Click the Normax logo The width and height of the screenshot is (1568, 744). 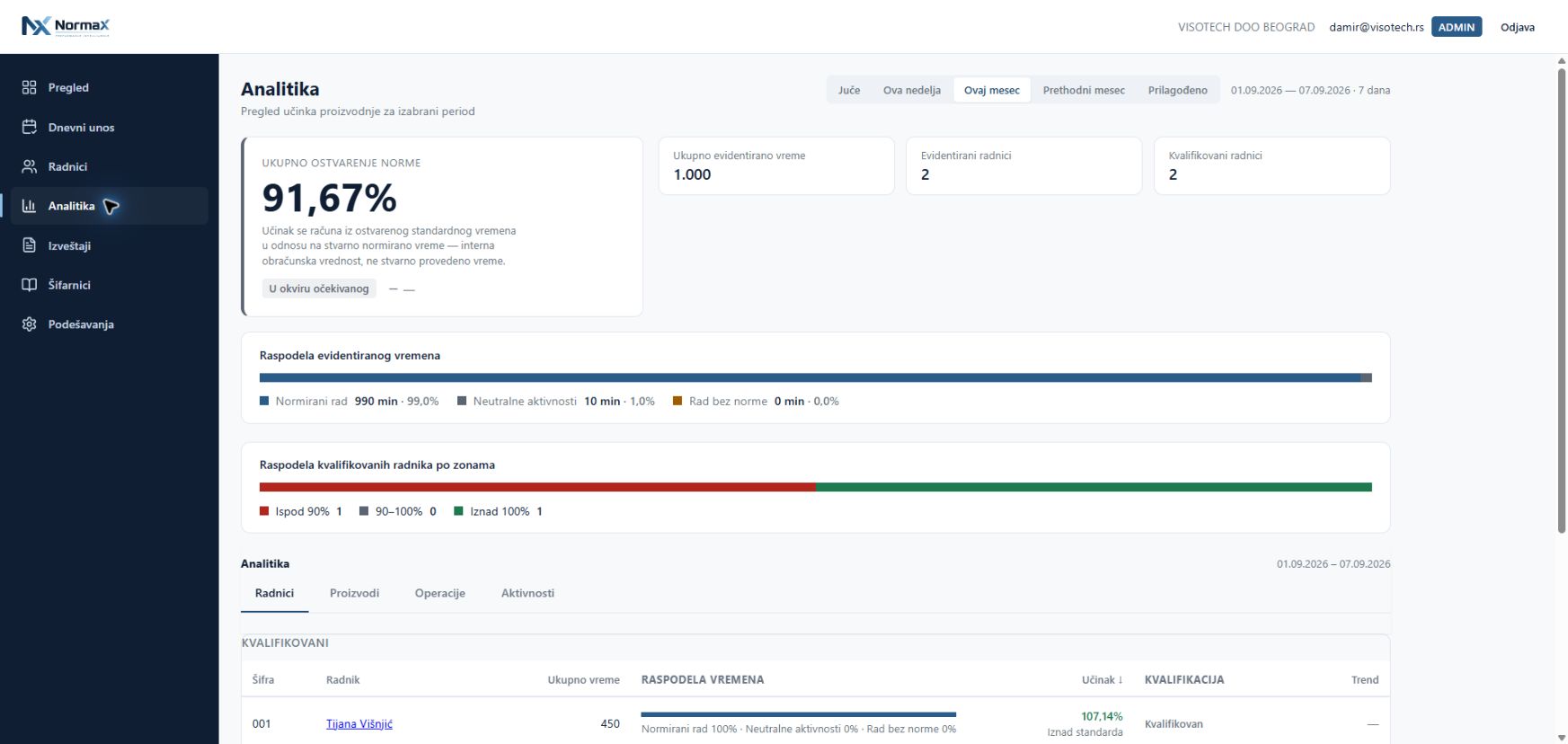[66, 26]
